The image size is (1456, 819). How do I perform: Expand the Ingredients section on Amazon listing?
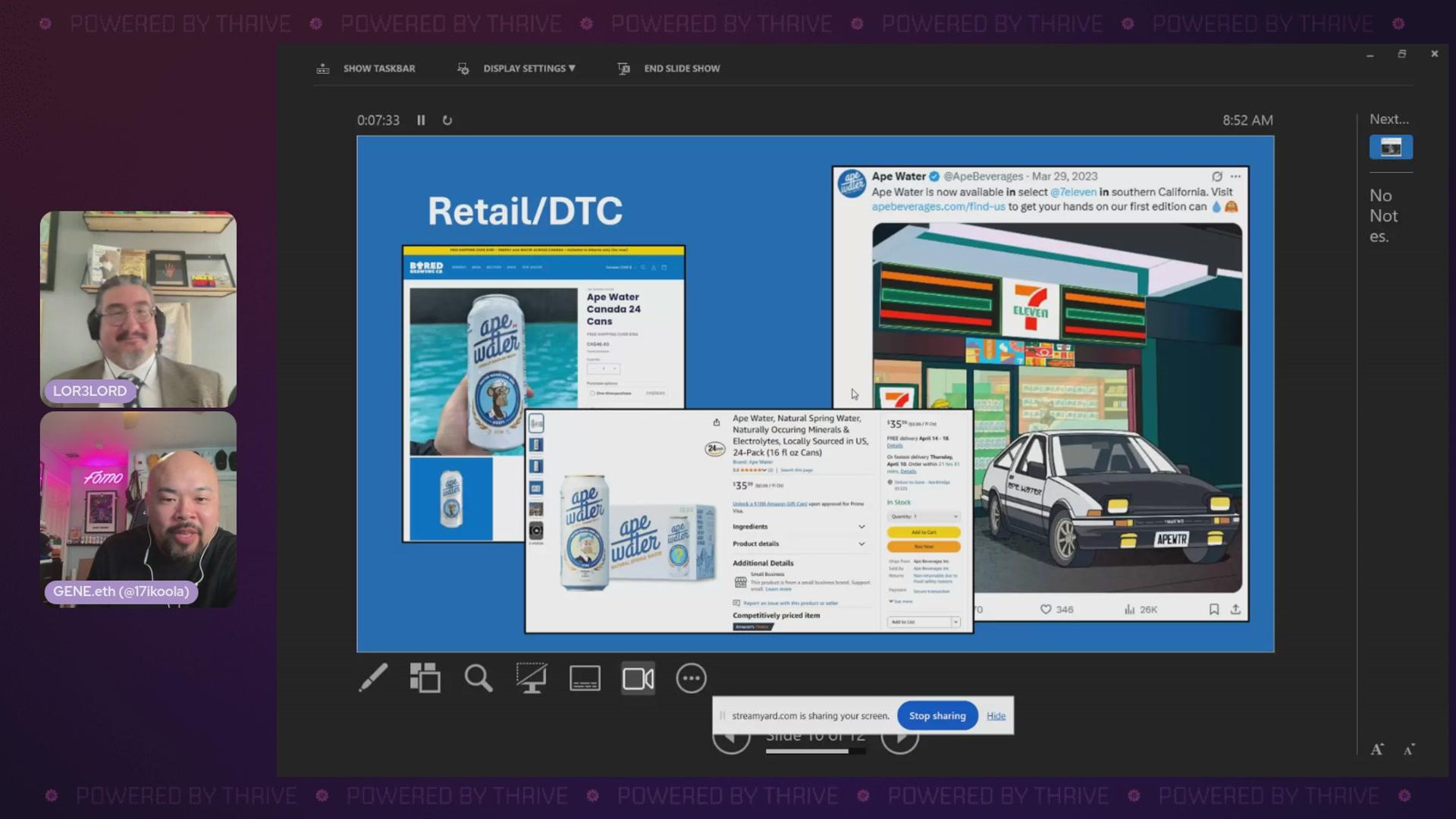[x=799, y=526]
